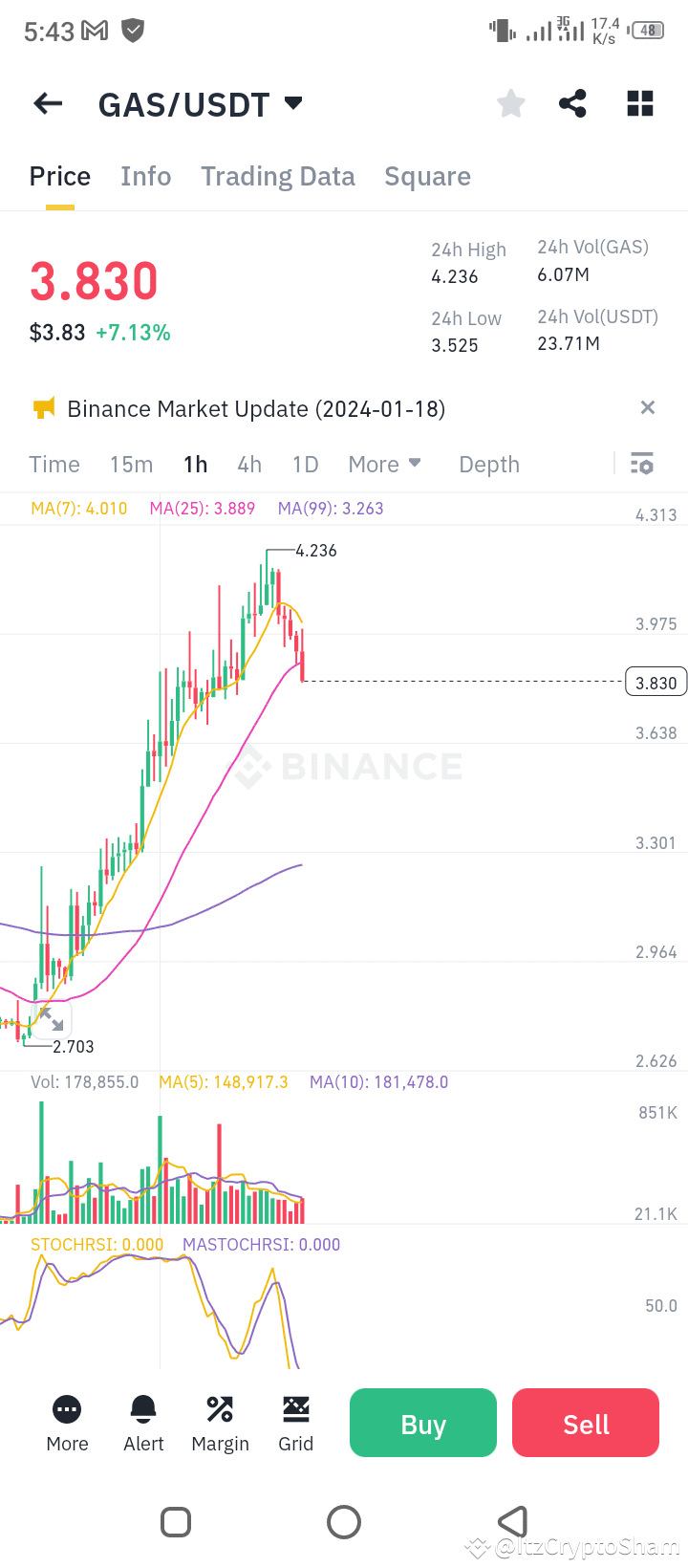688x1568 pixels.
Task: Open the four-square grid layout icon
Action: point(640,103)
